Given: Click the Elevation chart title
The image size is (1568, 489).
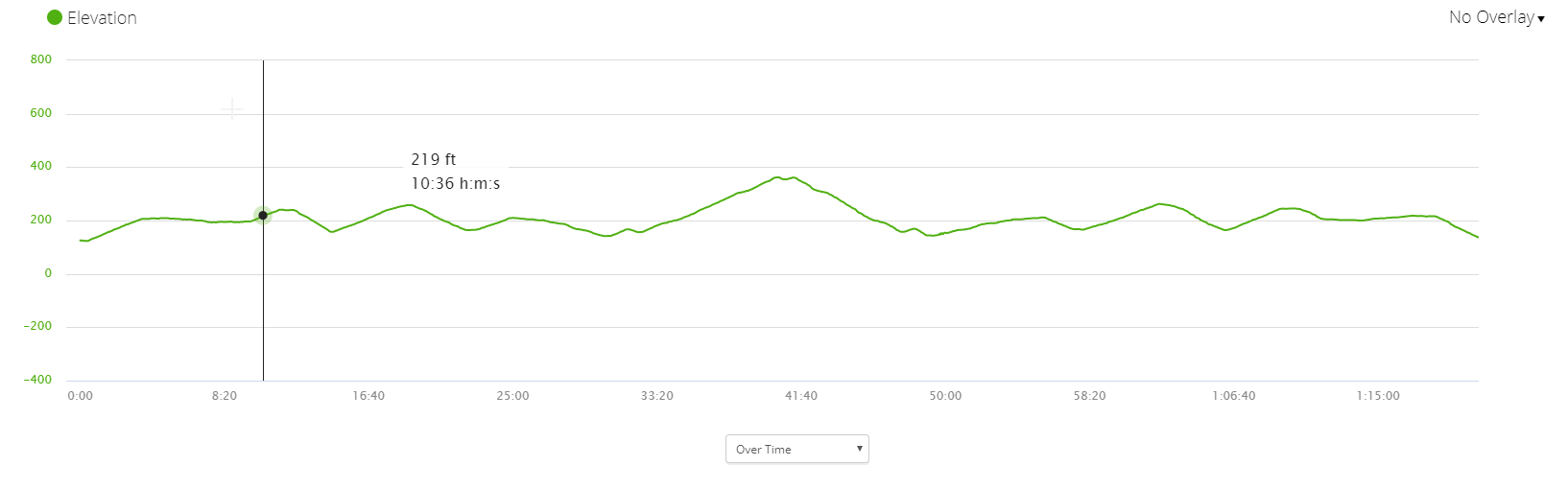Looking at the screenshot, I should point(102,18).
